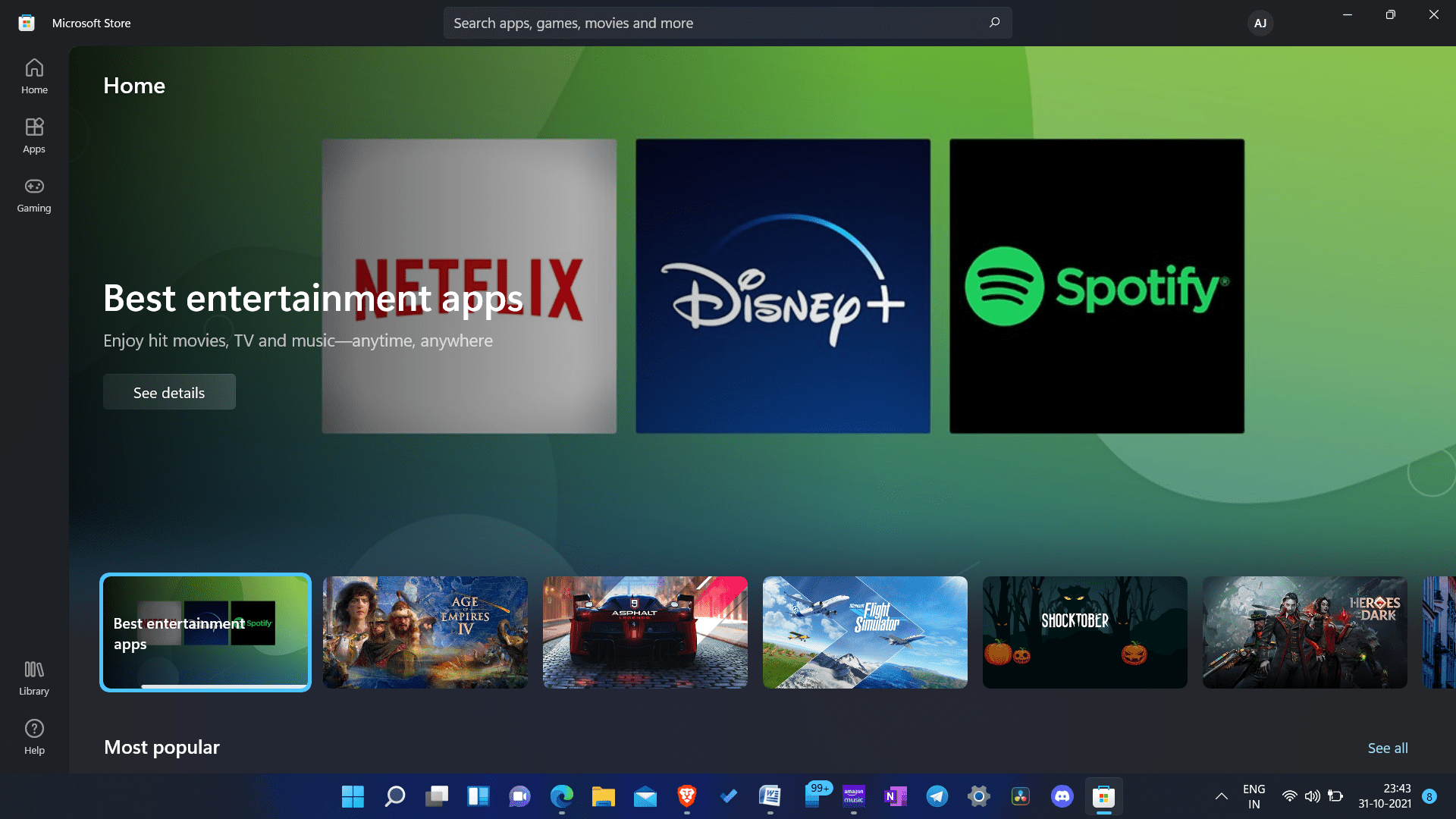
Task: Open Help from the sidebar
Action: click(x=33, y=735)
